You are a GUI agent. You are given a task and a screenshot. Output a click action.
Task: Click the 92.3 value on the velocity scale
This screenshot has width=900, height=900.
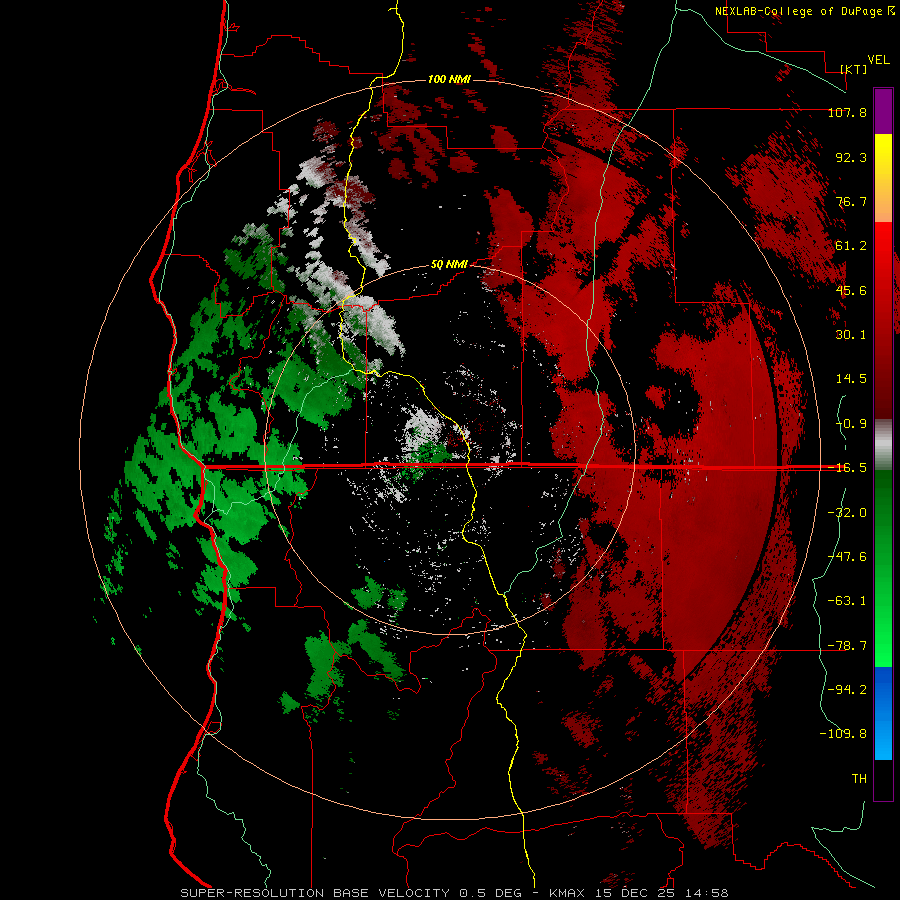click(851, 157)
